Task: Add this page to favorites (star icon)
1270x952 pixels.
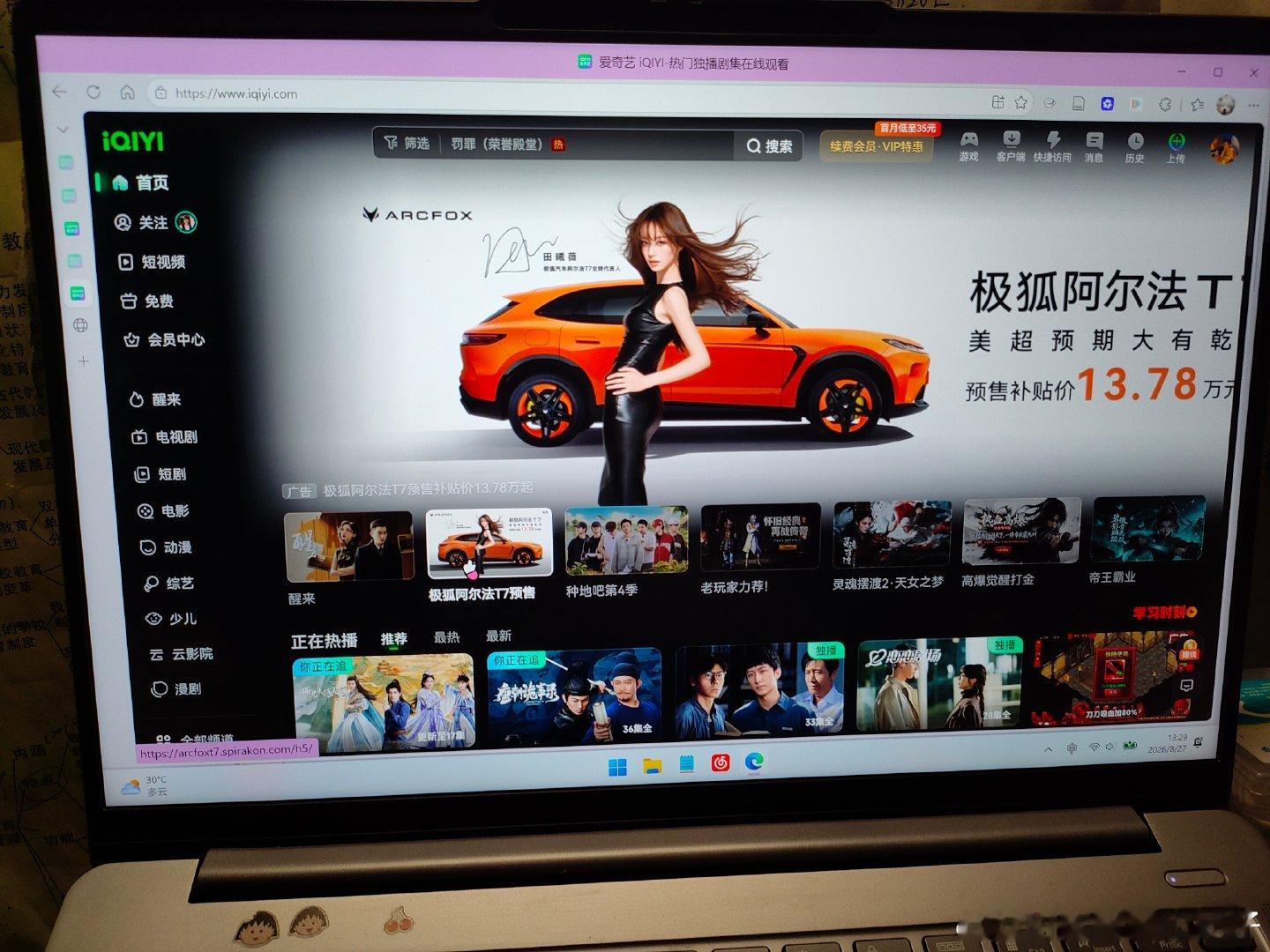Action: click(x=1021, y=102)
